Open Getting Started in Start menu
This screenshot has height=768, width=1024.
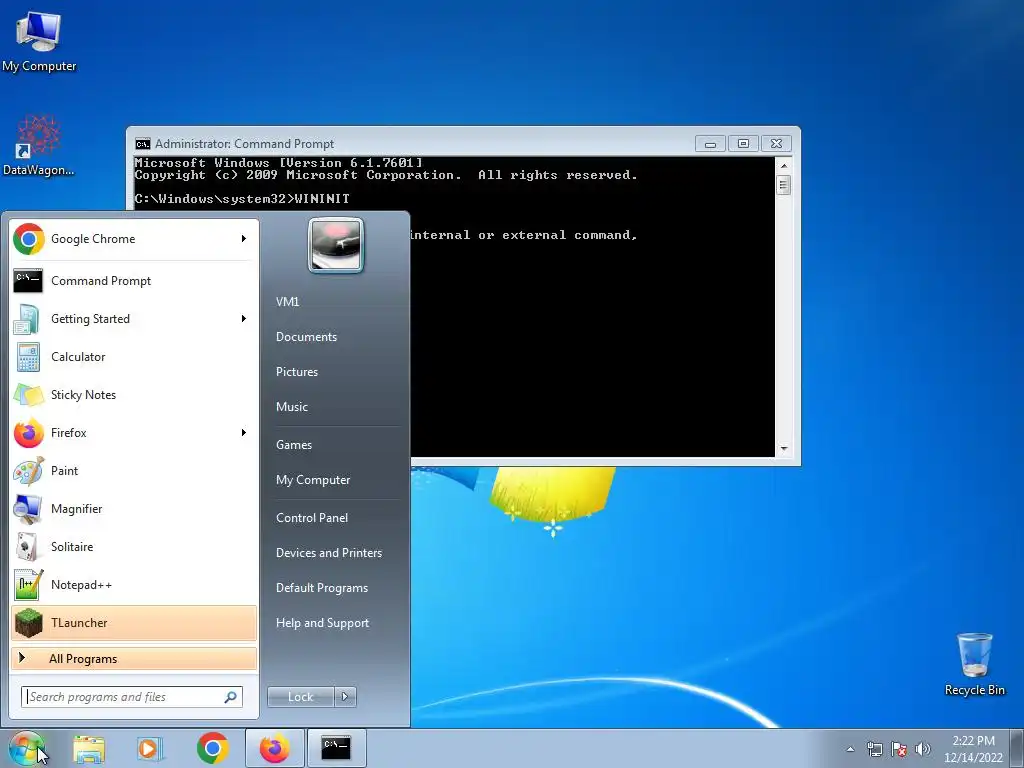coord(134,319)
